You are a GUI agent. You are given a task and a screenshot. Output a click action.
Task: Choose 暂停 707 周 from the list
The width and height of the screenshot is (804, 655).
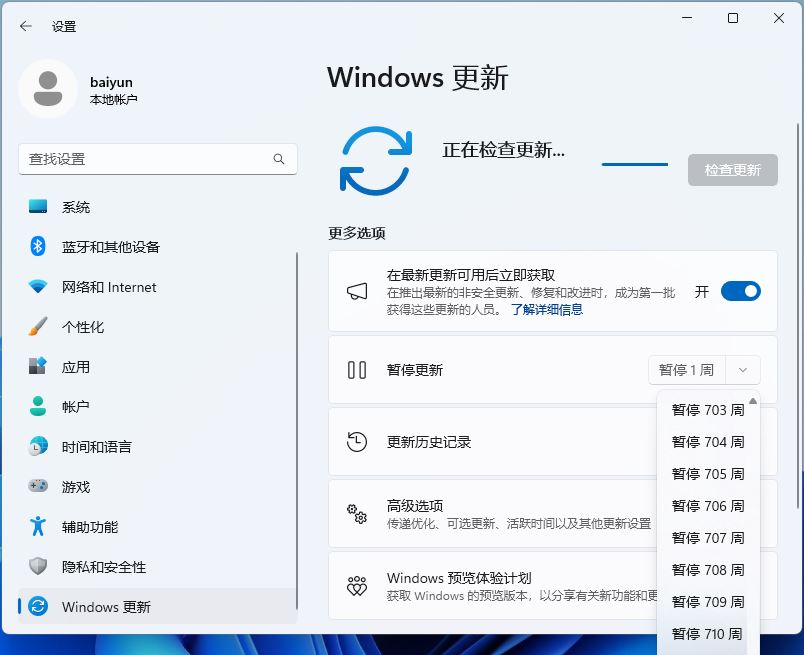708,538
